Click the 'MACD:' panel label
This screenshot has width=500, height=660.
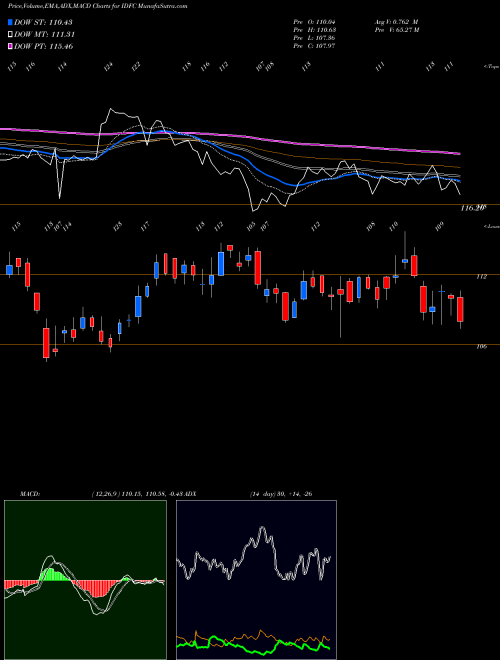30,494
